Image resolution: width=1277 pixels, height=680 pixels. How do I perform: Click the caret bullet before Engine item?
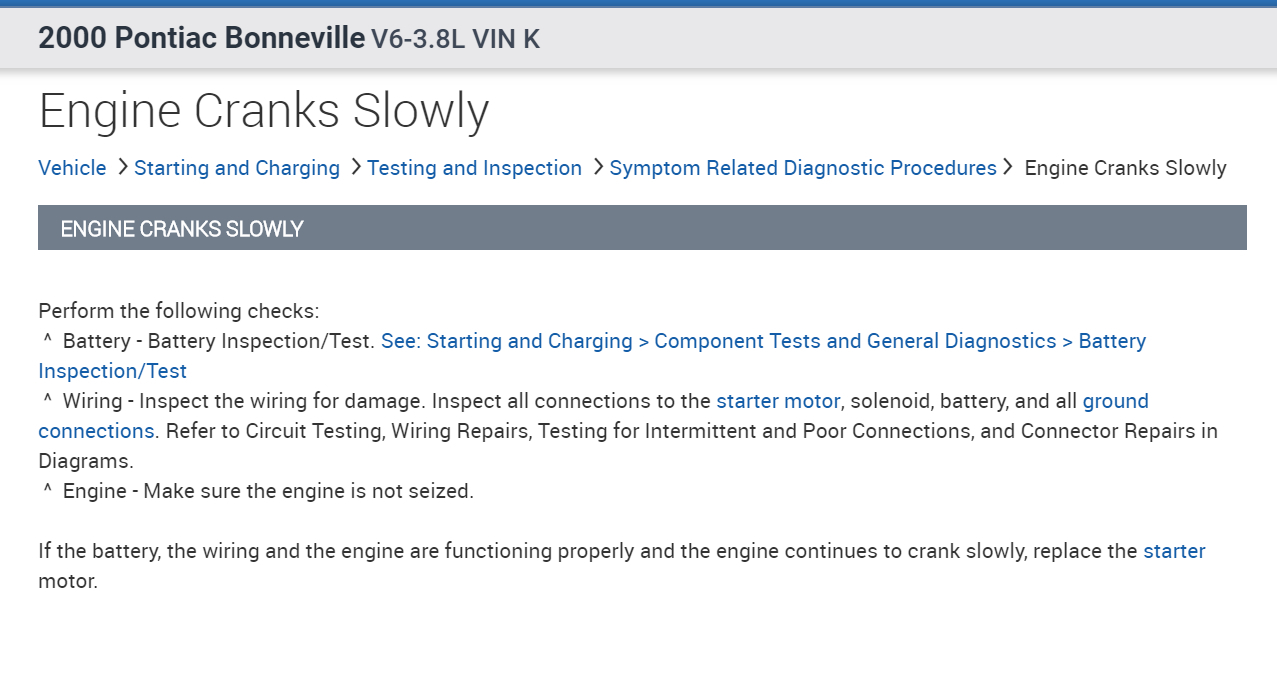pos(47,491)
